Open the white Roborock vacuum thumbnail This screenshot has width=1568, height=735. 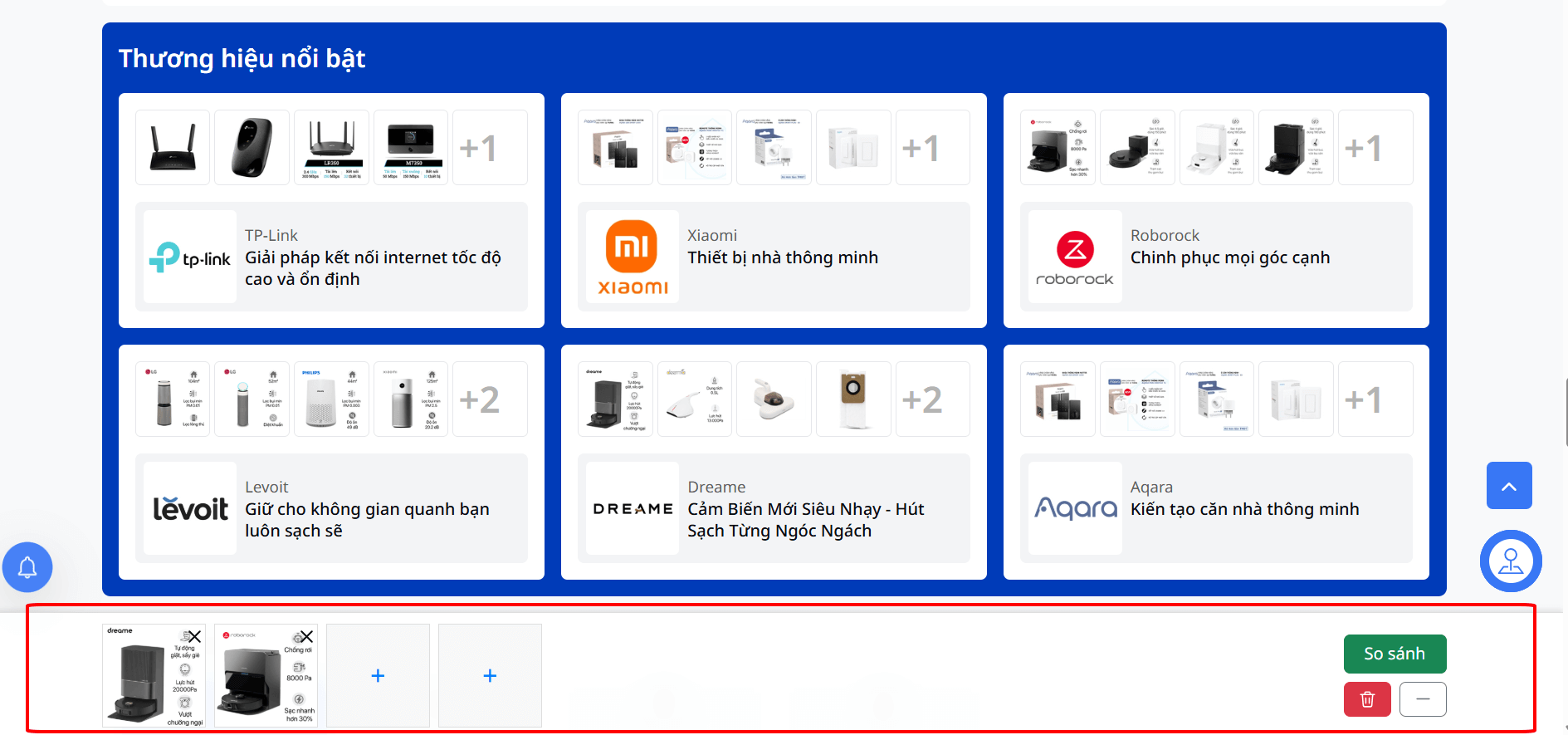click(x=1217, y=148)
